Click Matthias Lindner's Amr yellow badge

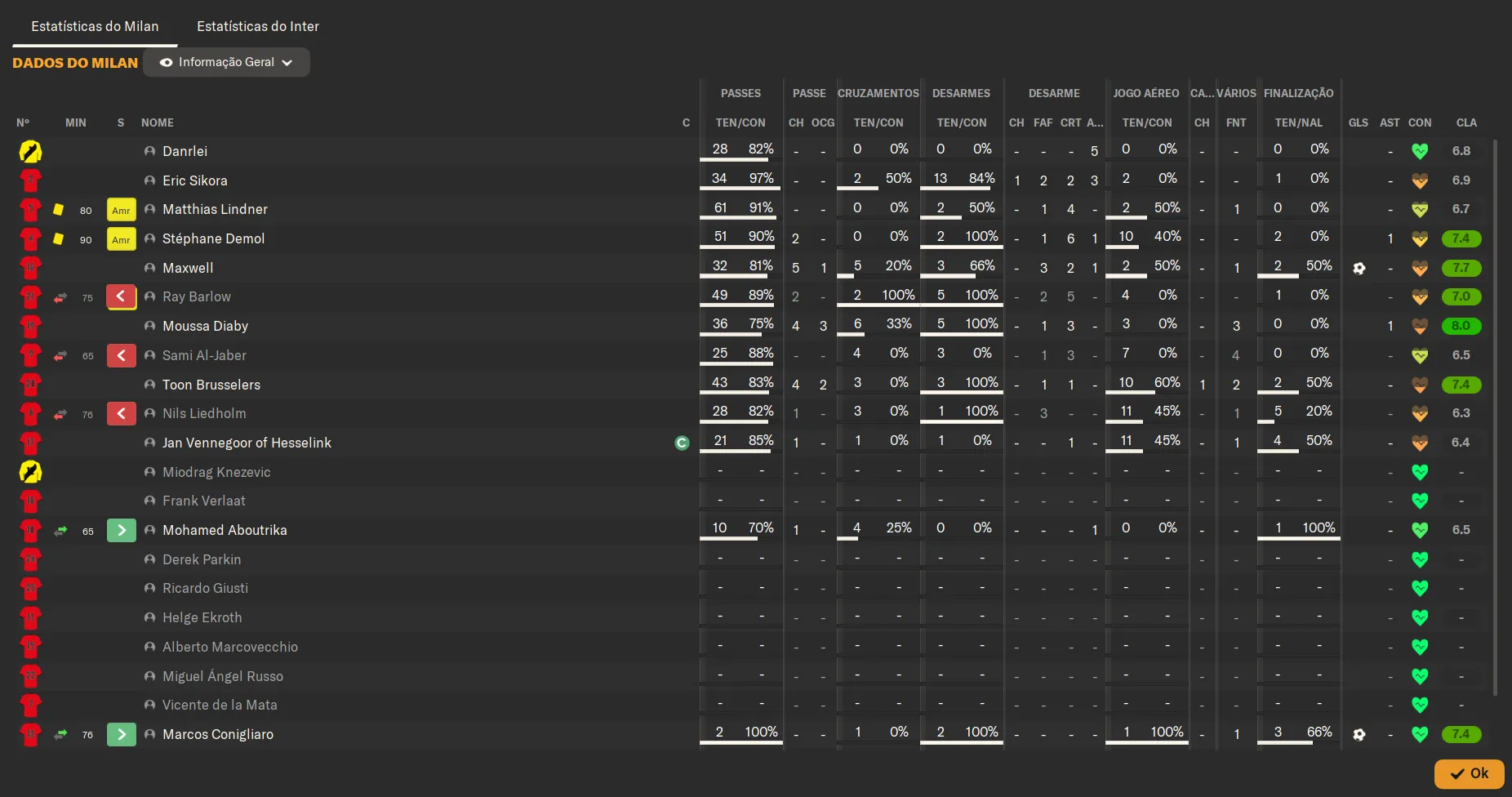pyautogui.click(x=121, y=210)
